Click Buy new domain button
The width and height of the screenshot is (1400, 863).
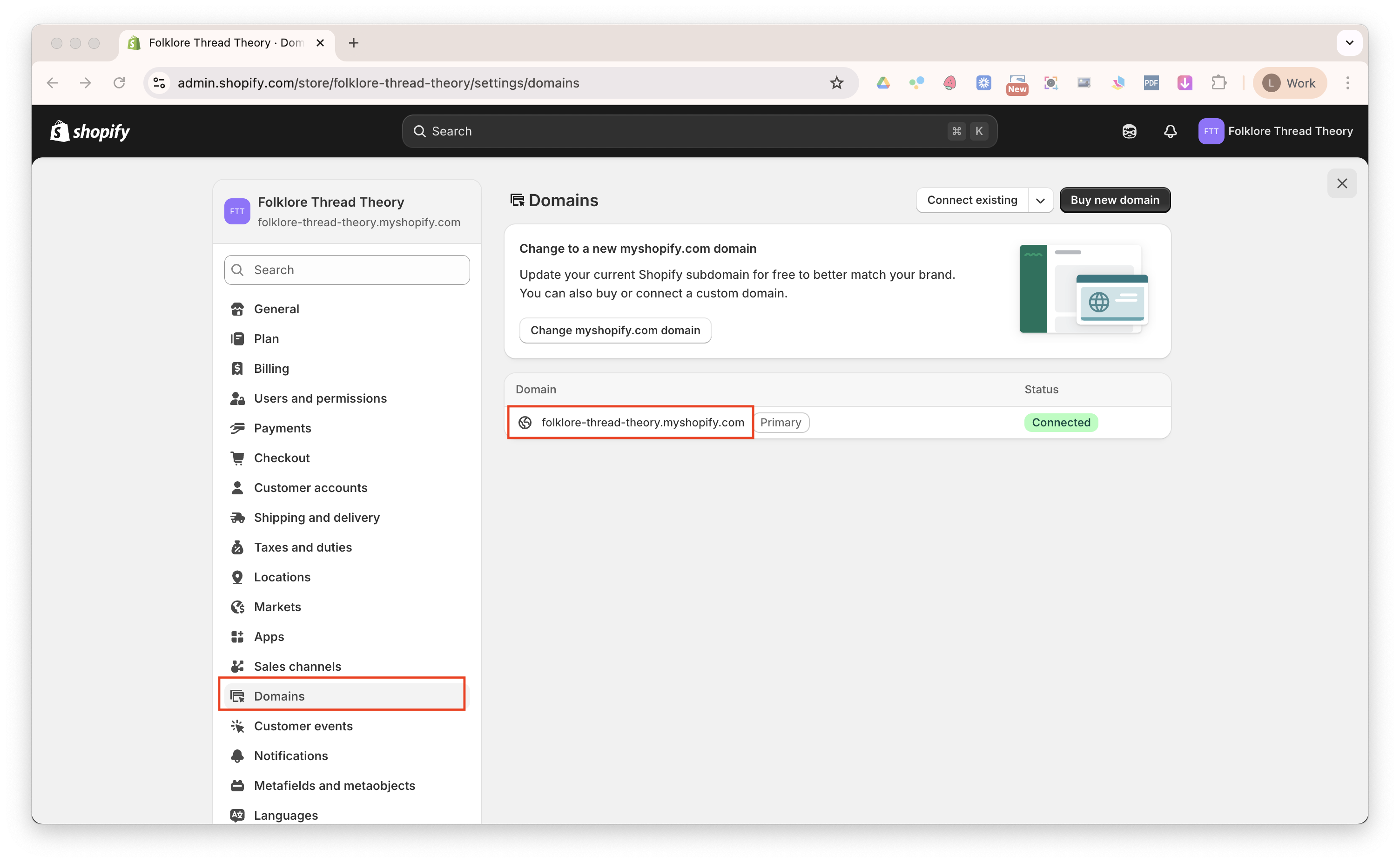(x=1114, y=200)
